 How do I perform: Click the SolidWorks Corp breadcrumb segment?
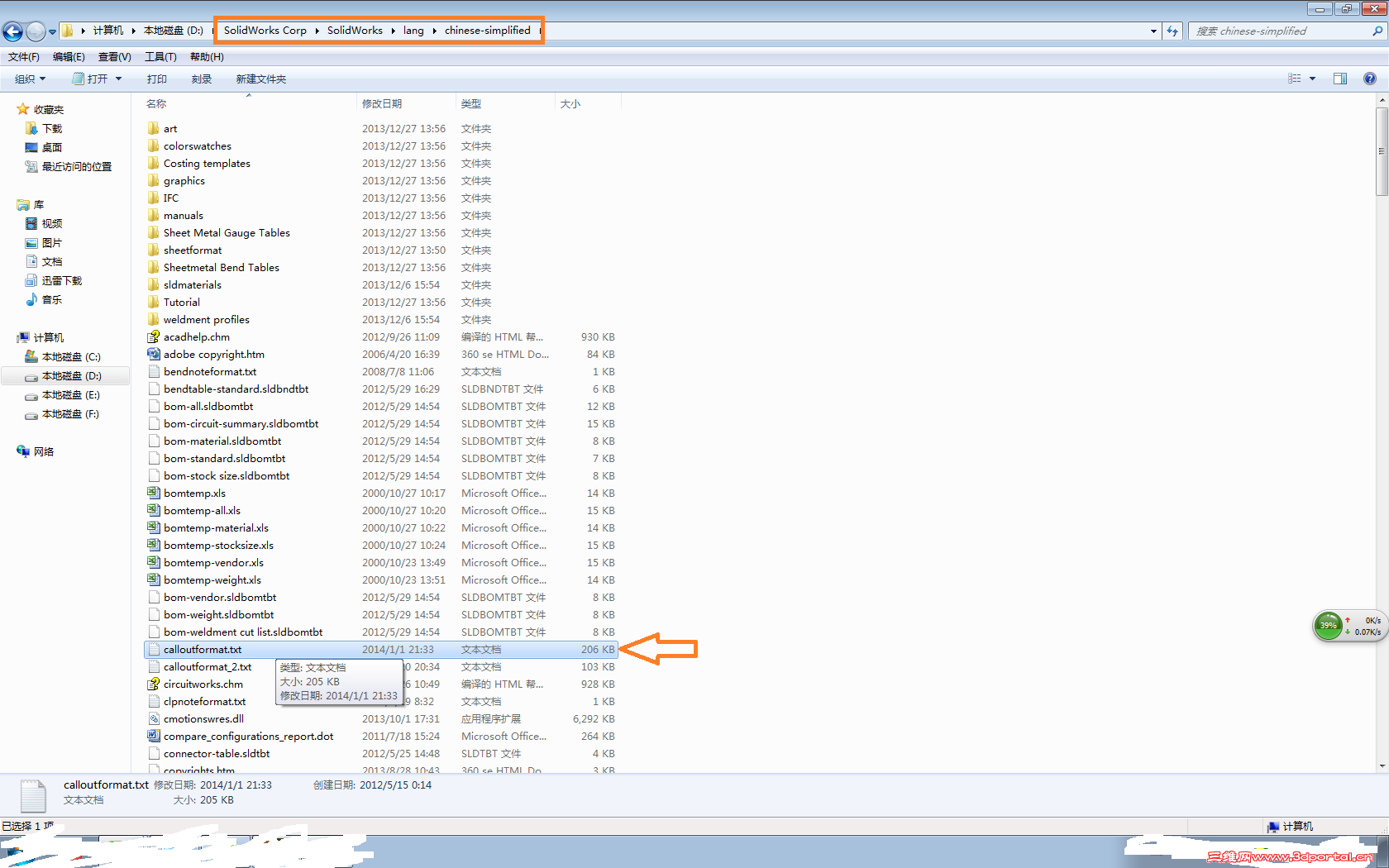[265, 31]
